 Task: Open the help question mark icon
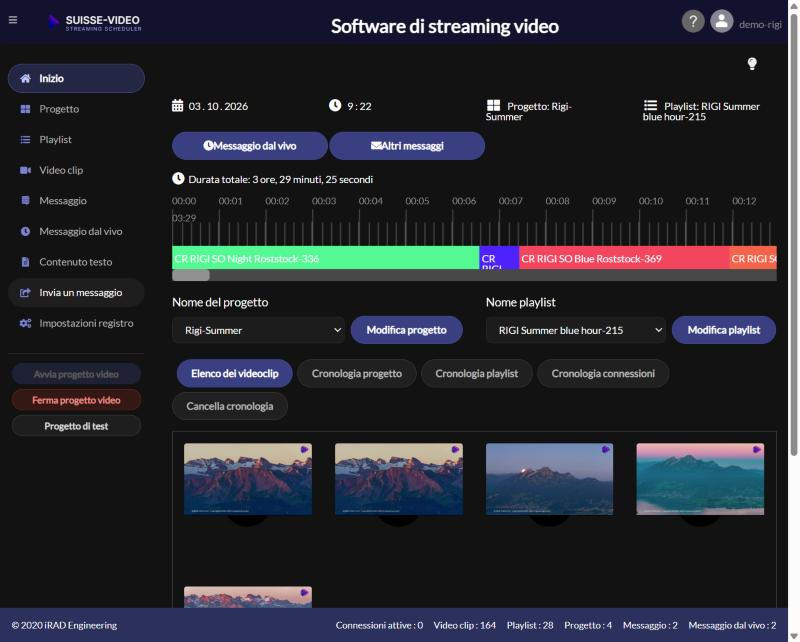[x=693, y=21]
